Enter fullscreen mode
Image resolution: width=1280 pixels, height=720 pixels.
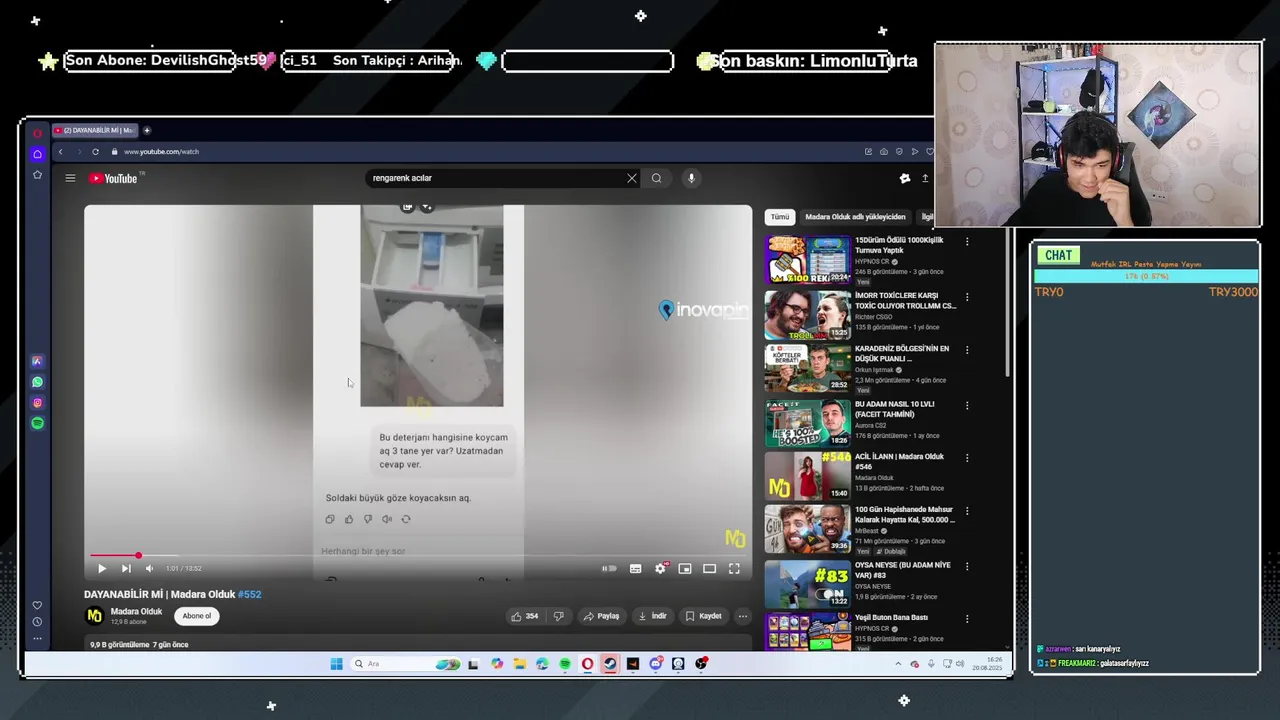click(x=734, y=568)
